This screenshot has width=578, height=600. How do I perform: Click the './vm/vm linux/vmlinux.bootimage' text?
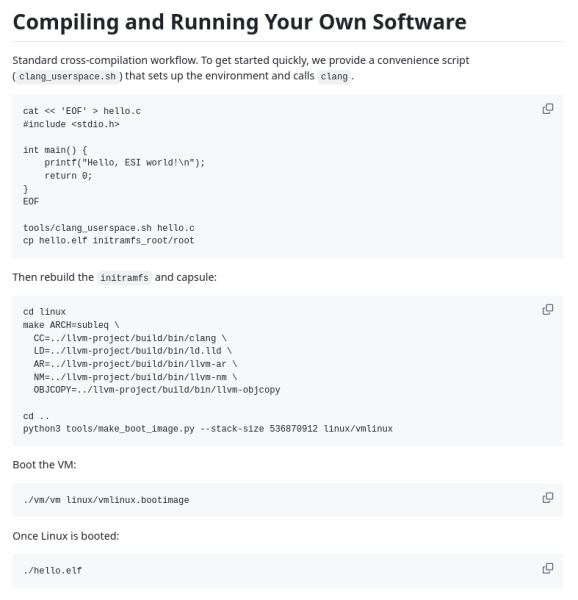(106, 501)
